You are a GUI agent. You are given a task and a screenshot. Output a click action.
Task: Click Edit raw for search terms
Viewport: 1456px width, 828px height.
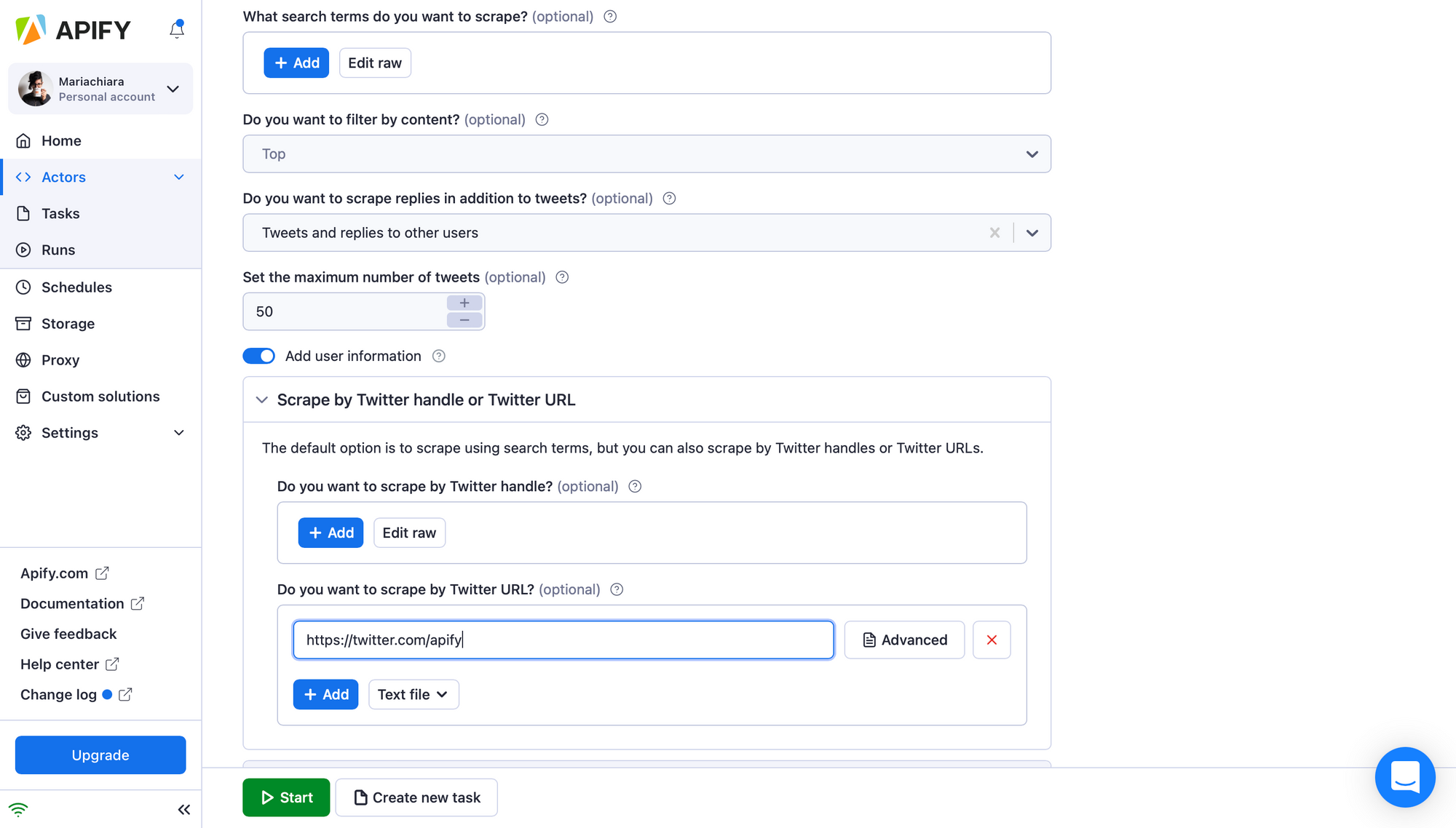[x=375, y=63]
